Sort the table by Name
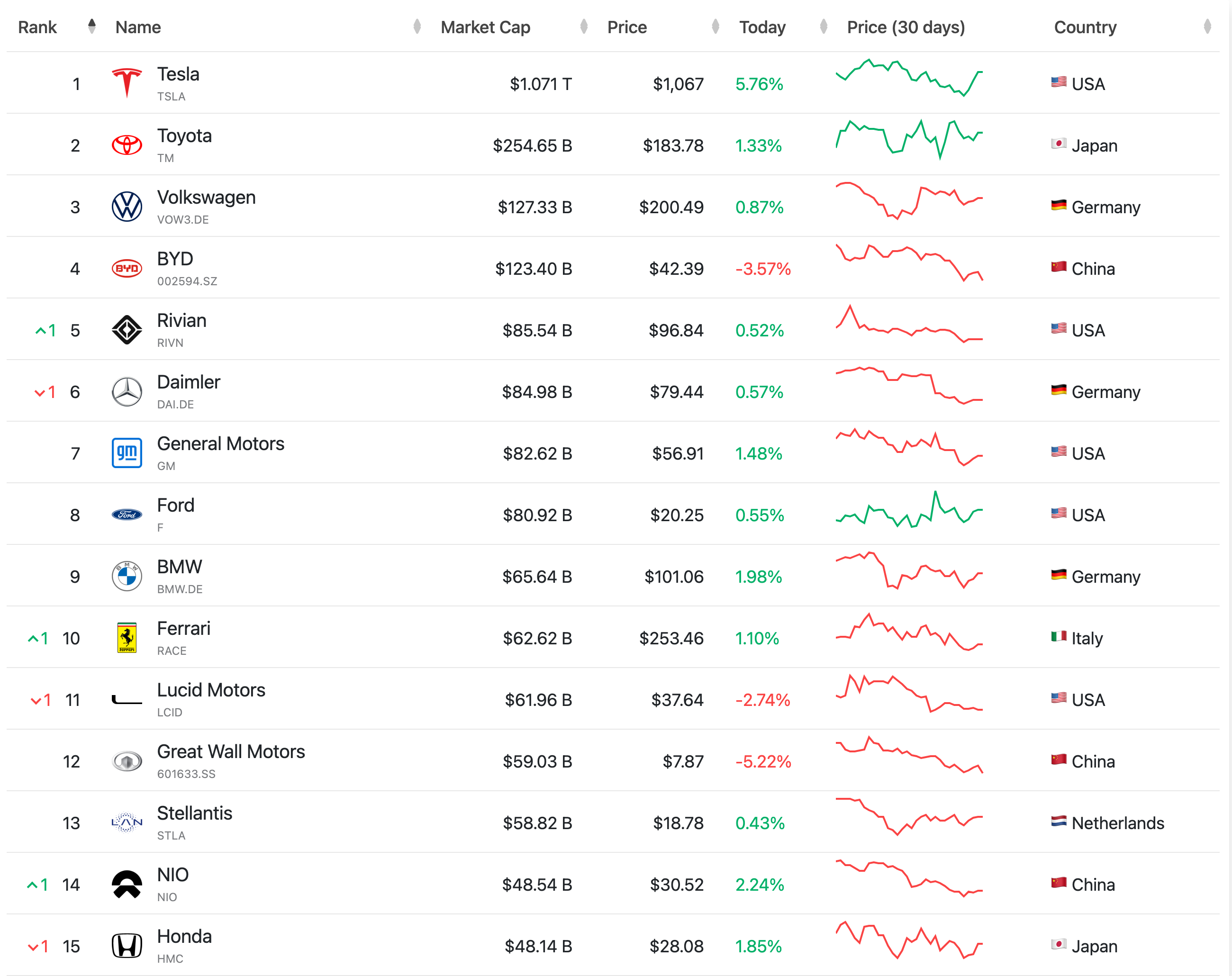 (x=417, y=26)
